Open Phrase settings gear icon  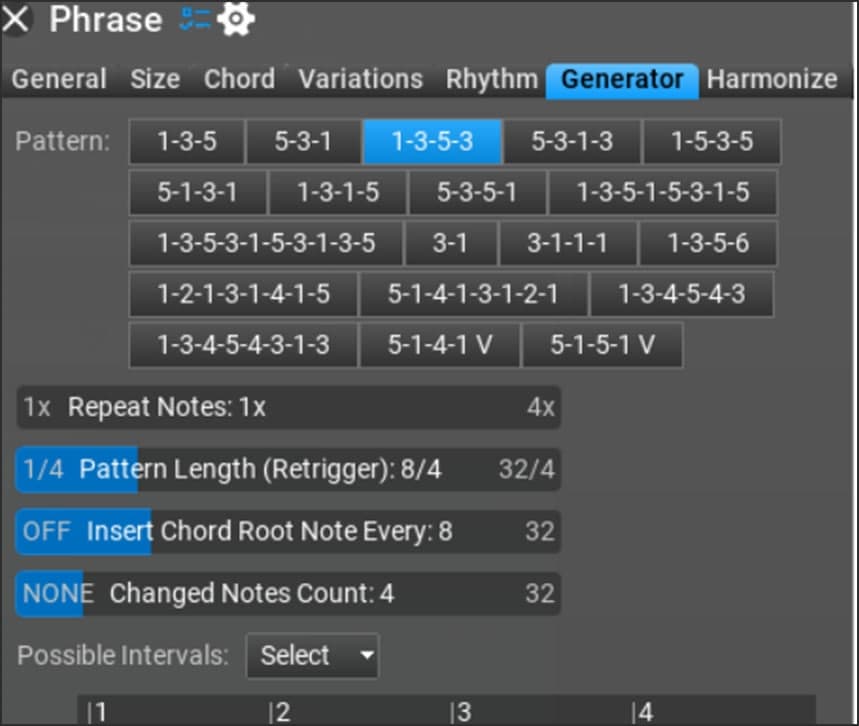(x=236, y=19)
